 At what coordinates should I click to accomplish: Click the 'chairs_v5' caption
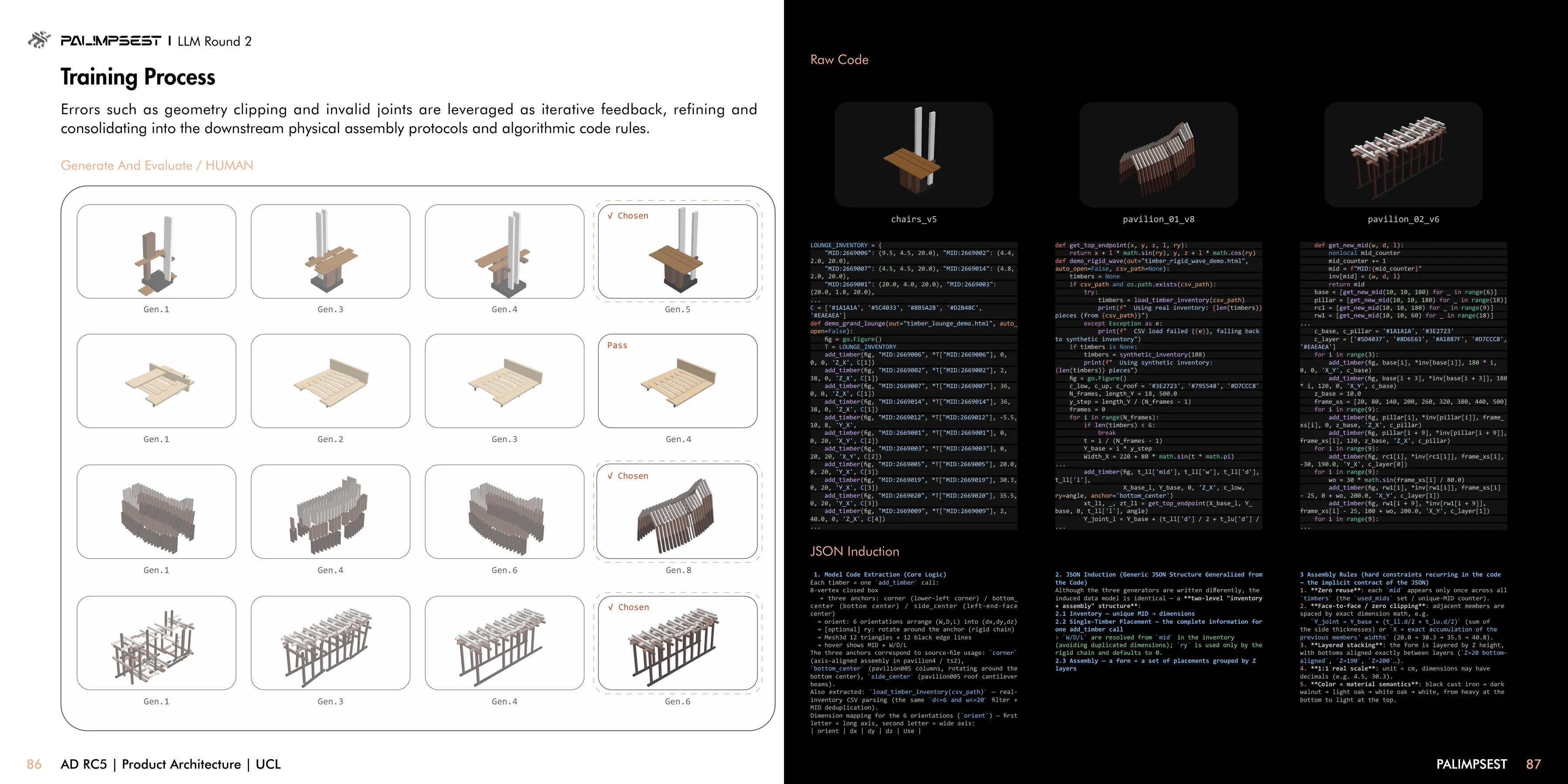(x=914, y=219)
